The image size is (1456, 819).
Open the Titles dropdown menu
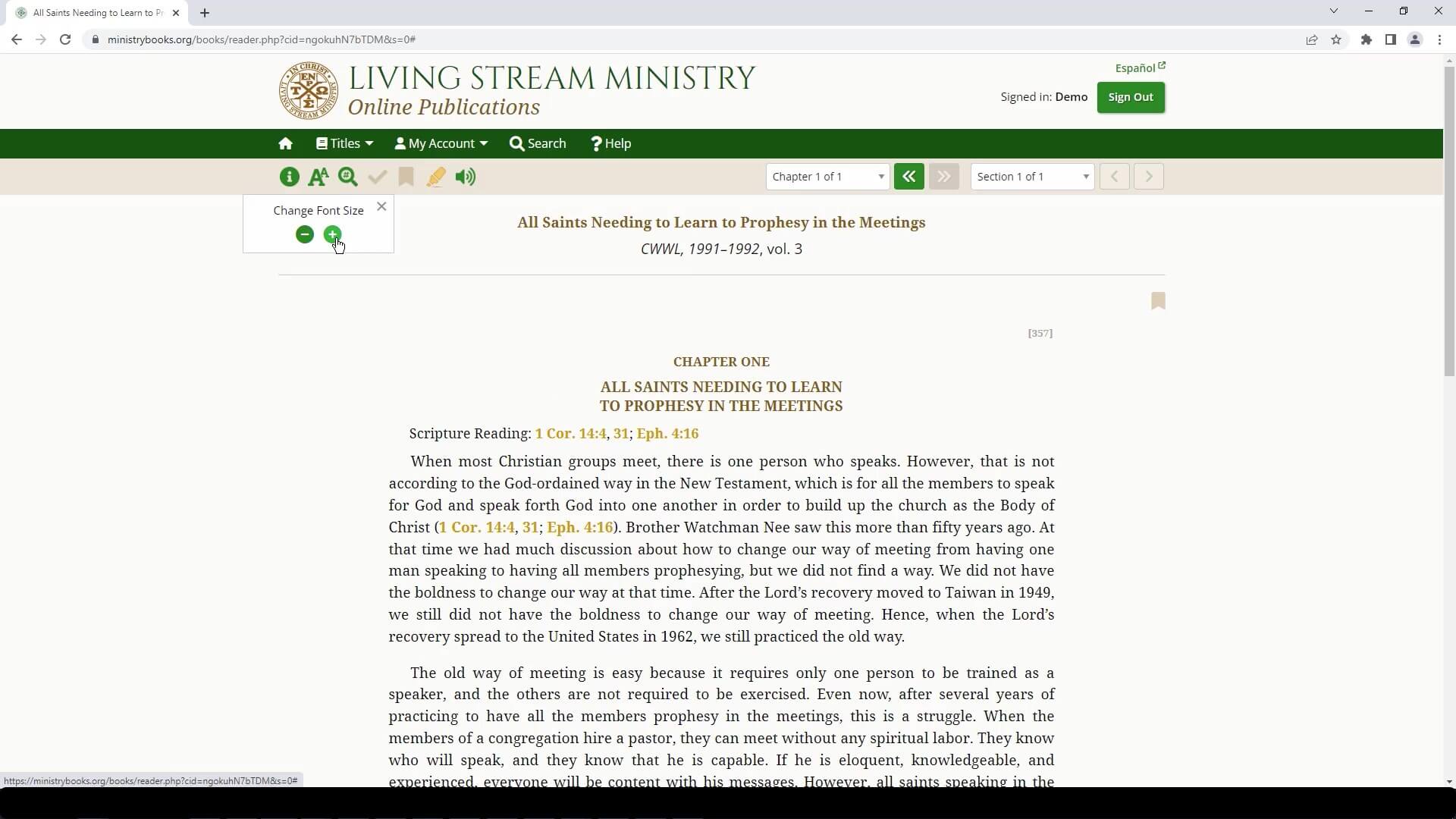[346, 143]
